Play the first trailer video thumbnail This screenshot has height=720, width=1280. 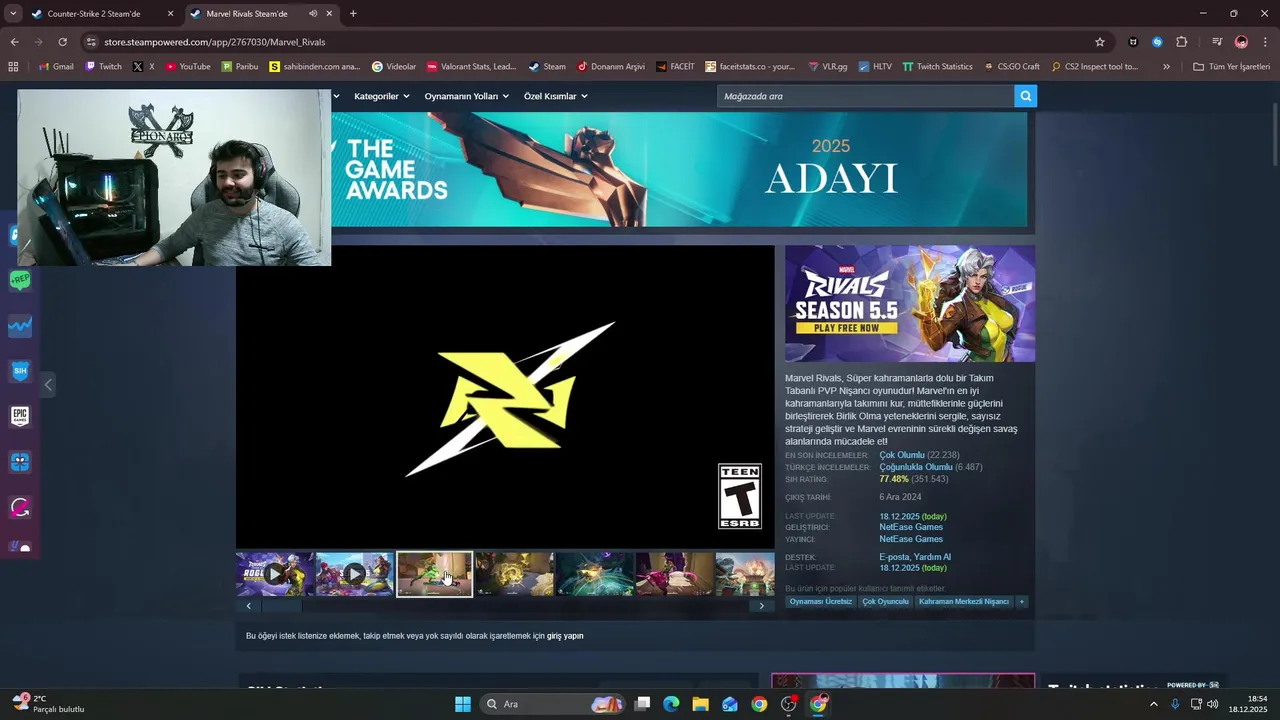pyautogui.click(x=275, y=574)
